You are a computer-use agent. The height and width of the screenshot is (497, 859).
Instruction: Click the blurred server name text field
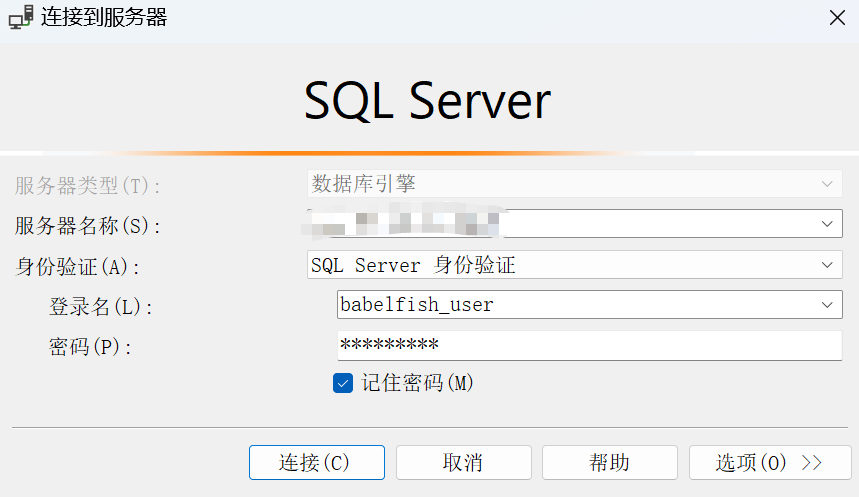560,223
